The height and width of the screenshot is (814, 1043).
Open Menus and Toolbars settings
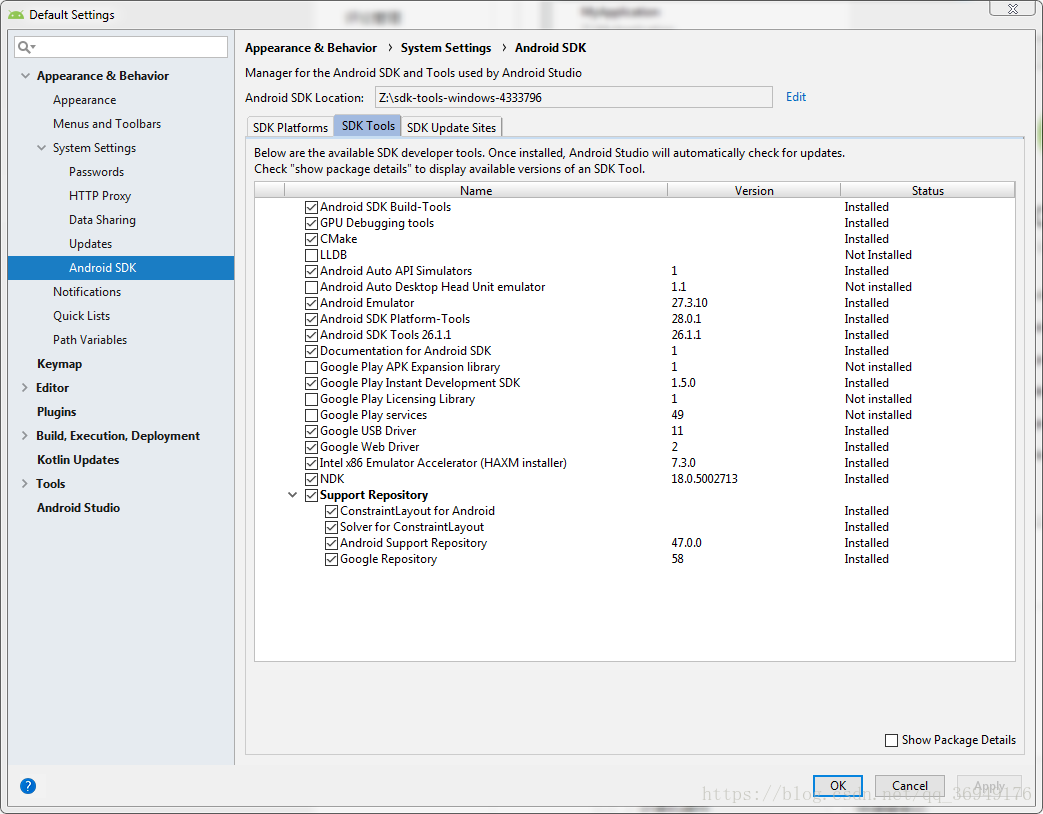pyautogui.click(x=107, y=124)
